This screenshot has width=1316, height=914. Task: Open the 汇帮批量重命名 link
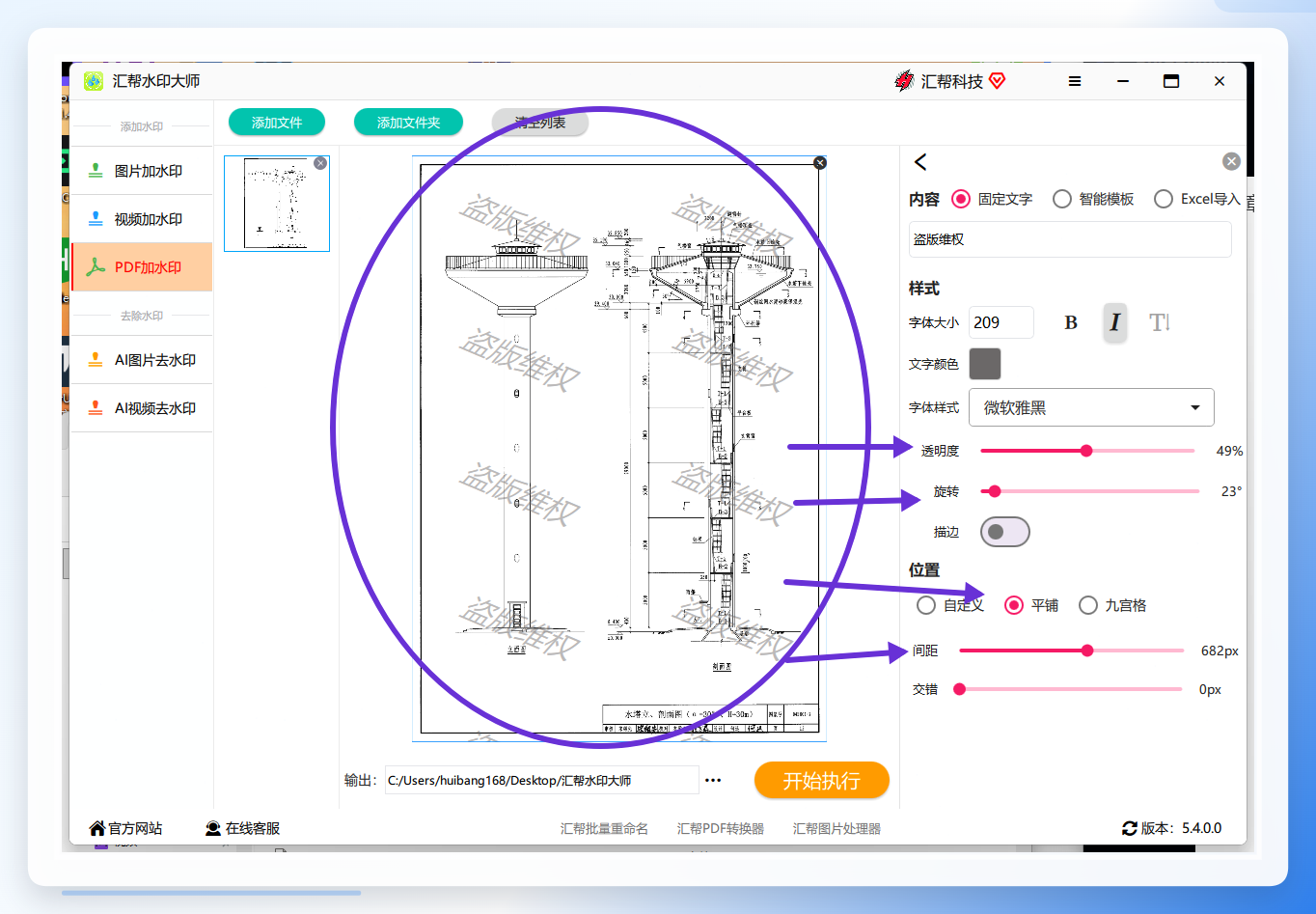(604, 828)
